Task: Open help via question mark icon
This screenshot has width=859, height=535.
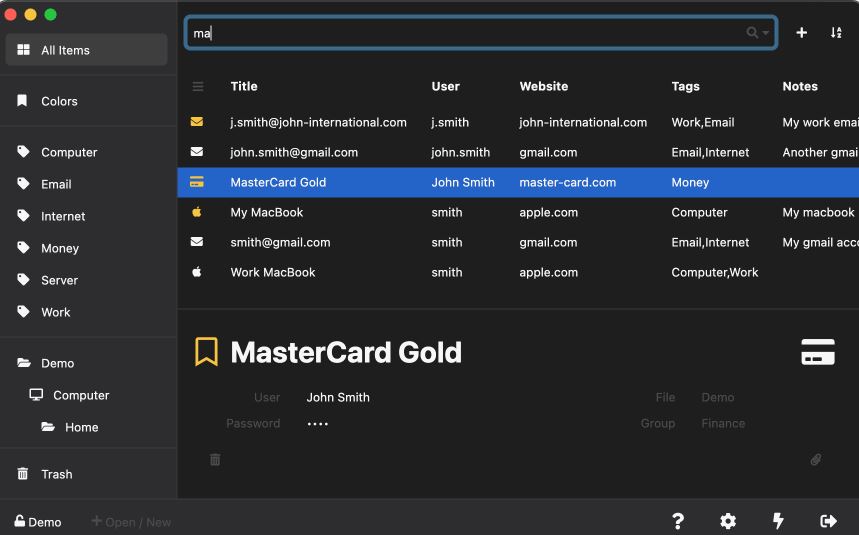Action: [x=678, y=521]
